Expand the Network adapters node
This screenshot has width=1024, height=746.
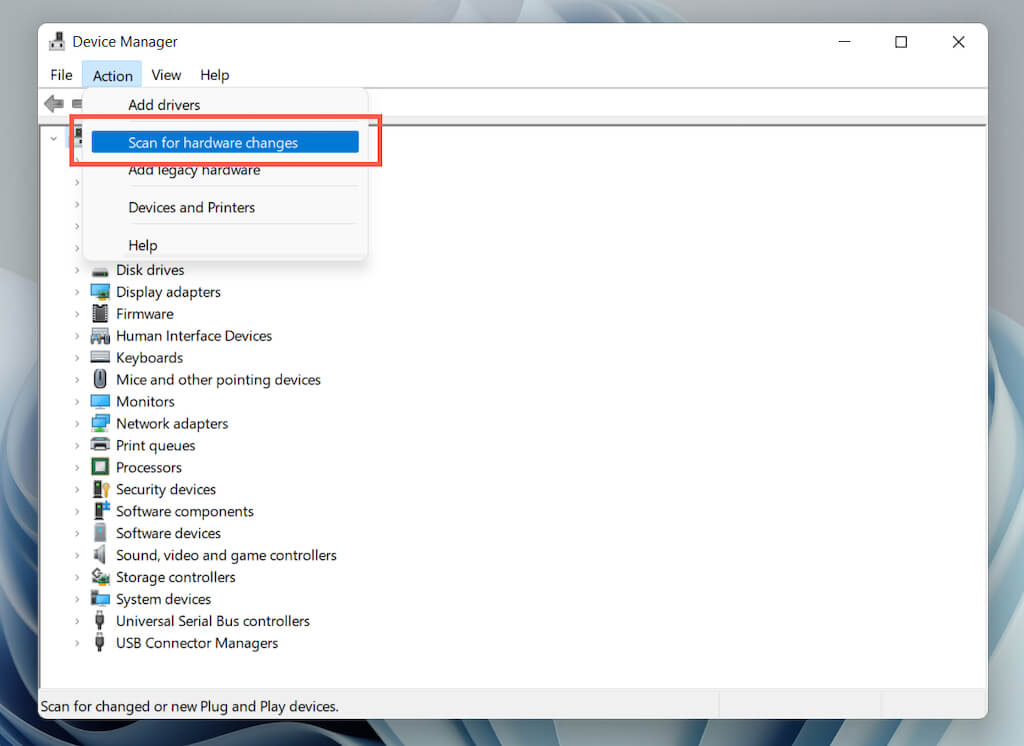pyautogui.click(x=77, y=423)
